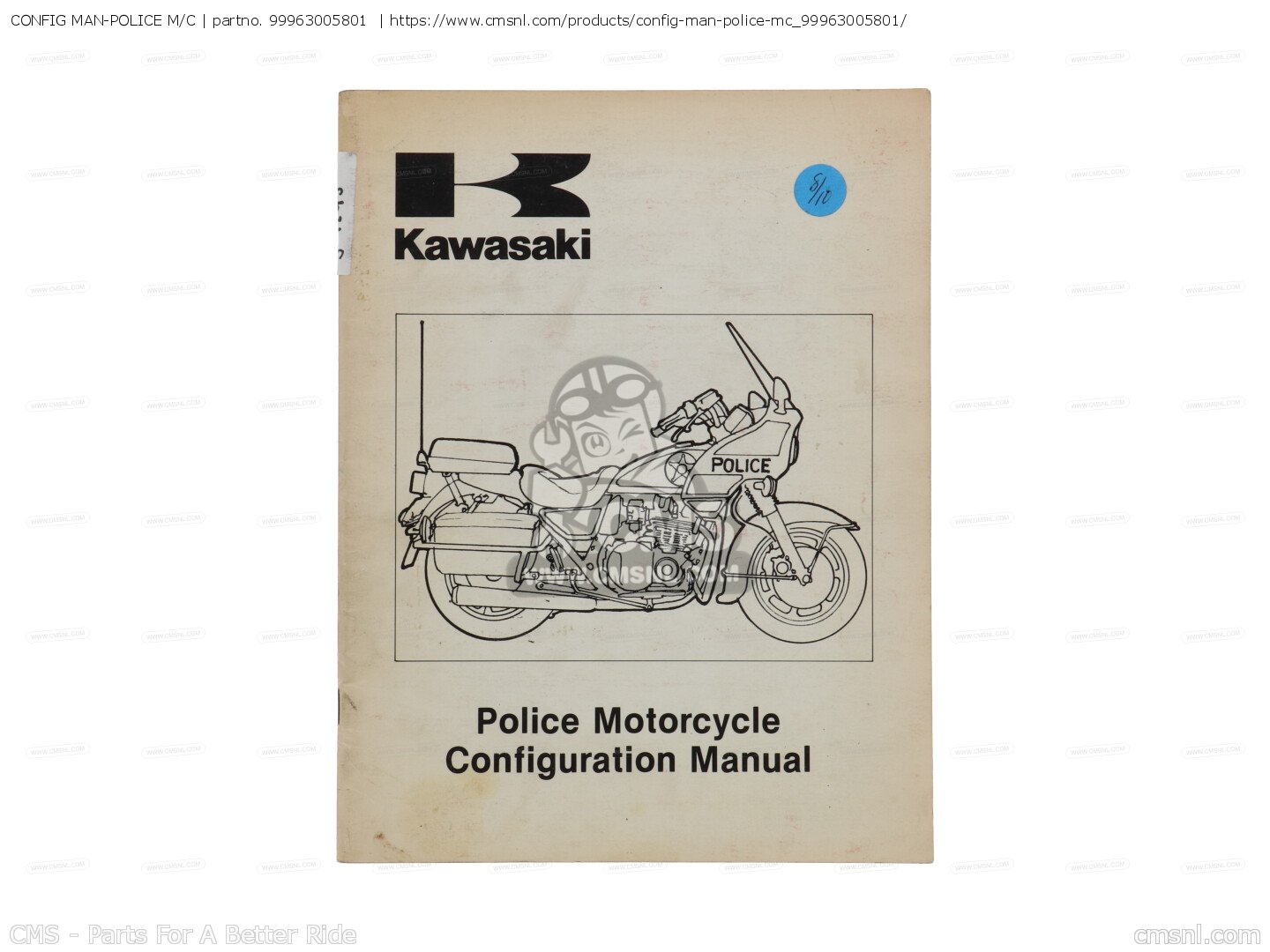Click the CMS cartoon mascot watermark
The width and height of the screenshot is (1270, 952).
click(x=609, y=458)
